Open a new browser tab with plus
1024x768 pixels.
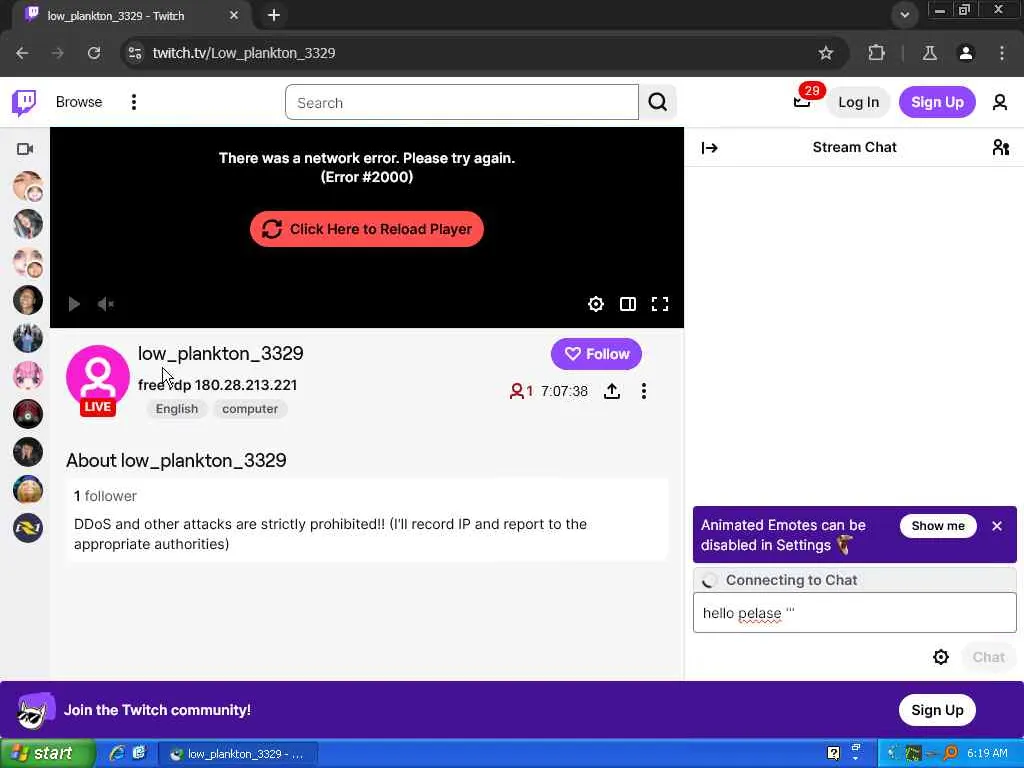point(274,15)
